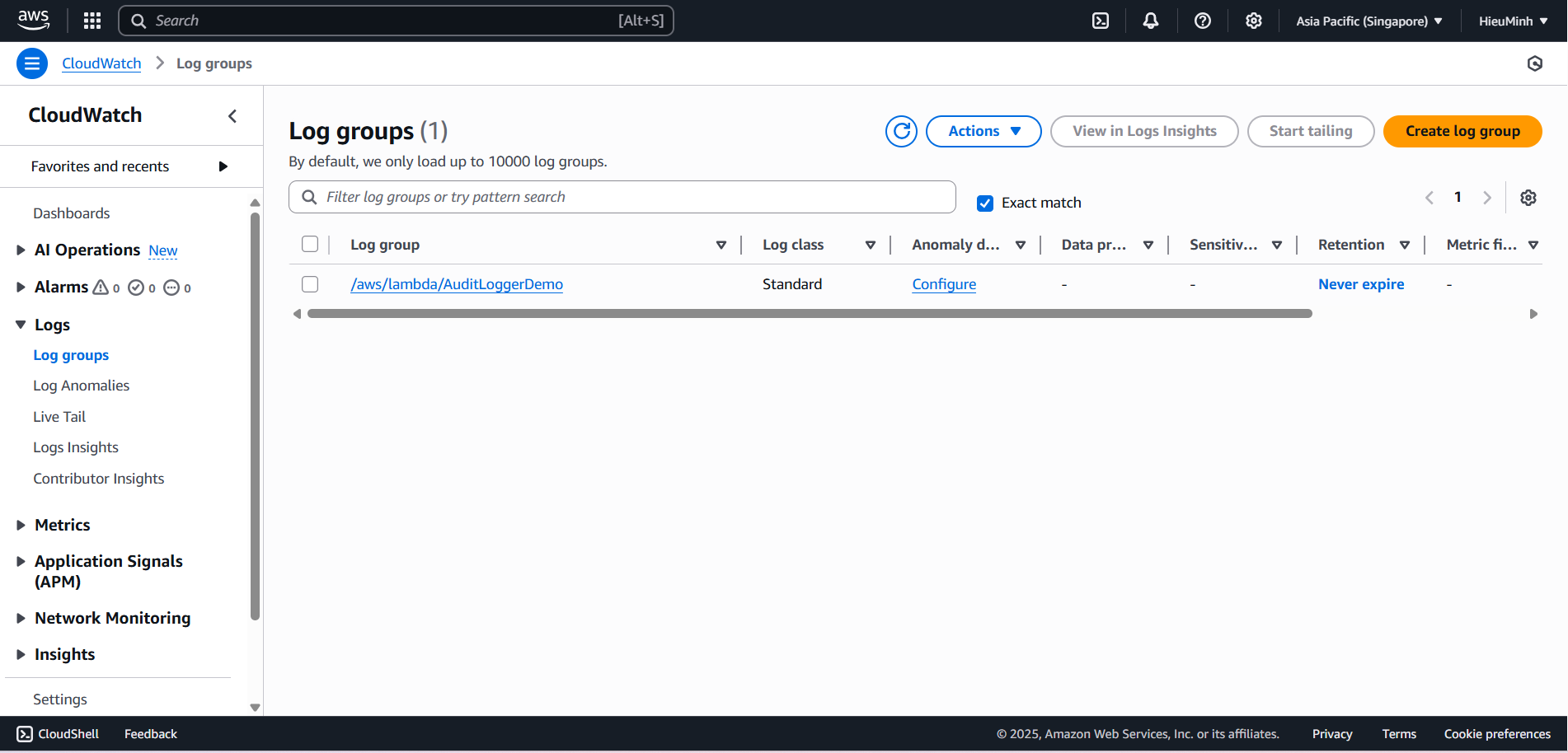
Task: Open the notifications bell
Action: pos(1151,21)
